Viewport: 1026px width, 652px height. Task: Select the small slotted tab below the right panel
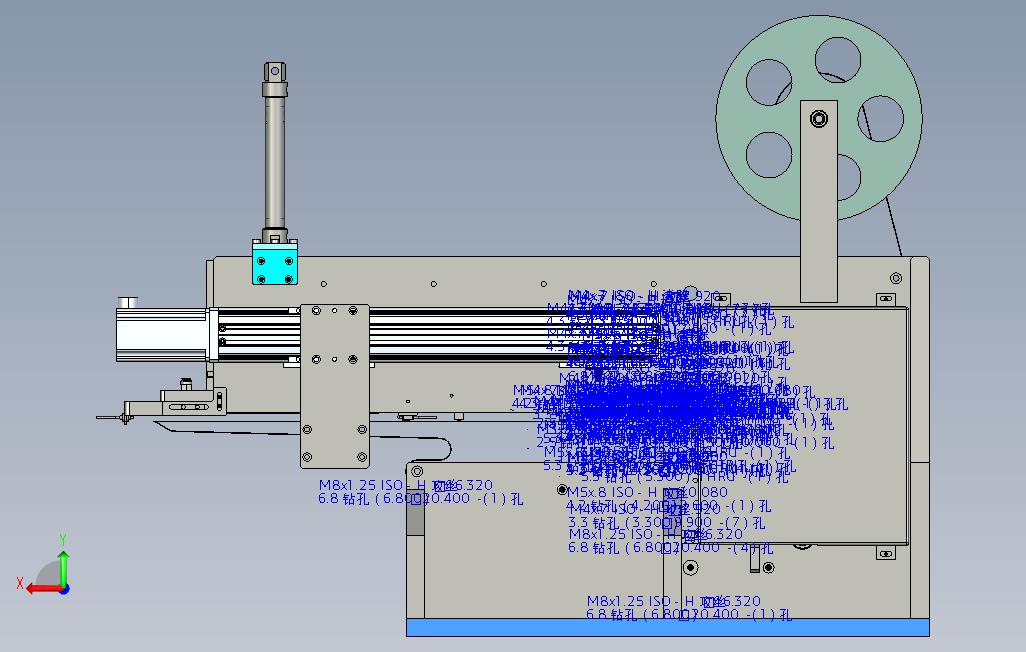(x=886, y=554)
